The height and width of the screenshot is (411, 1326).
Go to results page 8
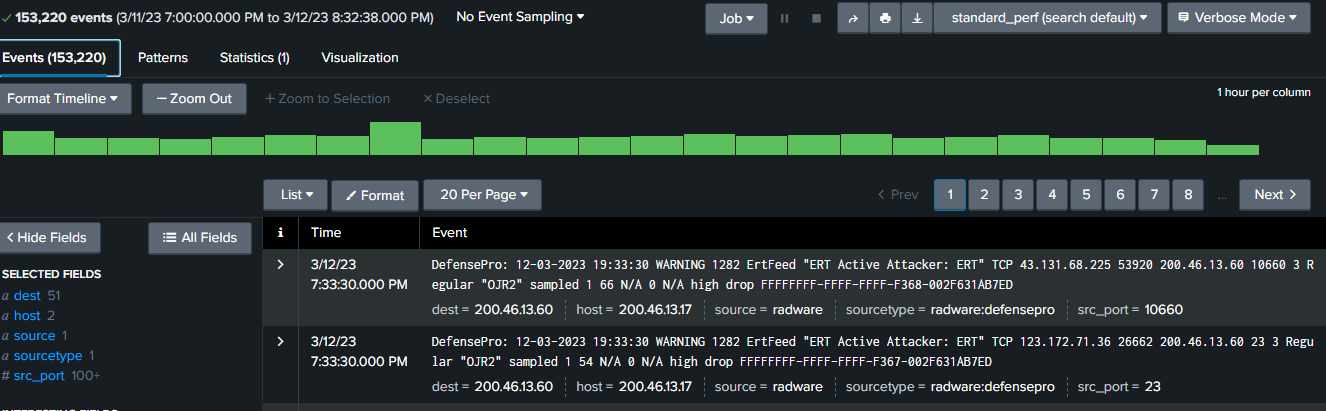(x=1188, y=195)
